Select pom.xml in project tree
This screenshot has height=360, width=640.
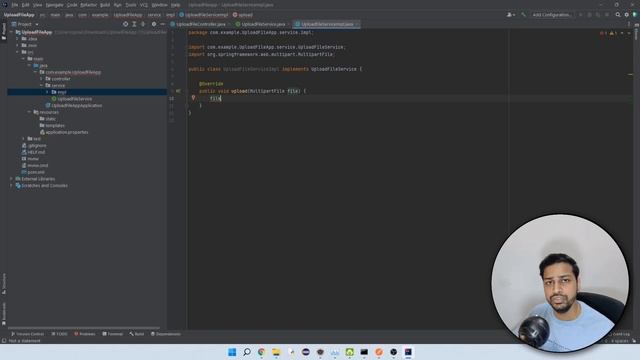33,172
